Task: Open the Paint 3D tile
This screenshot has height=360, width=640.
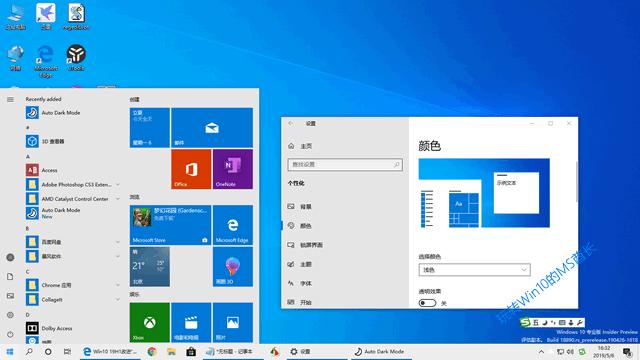Action: tap(233, 267)
